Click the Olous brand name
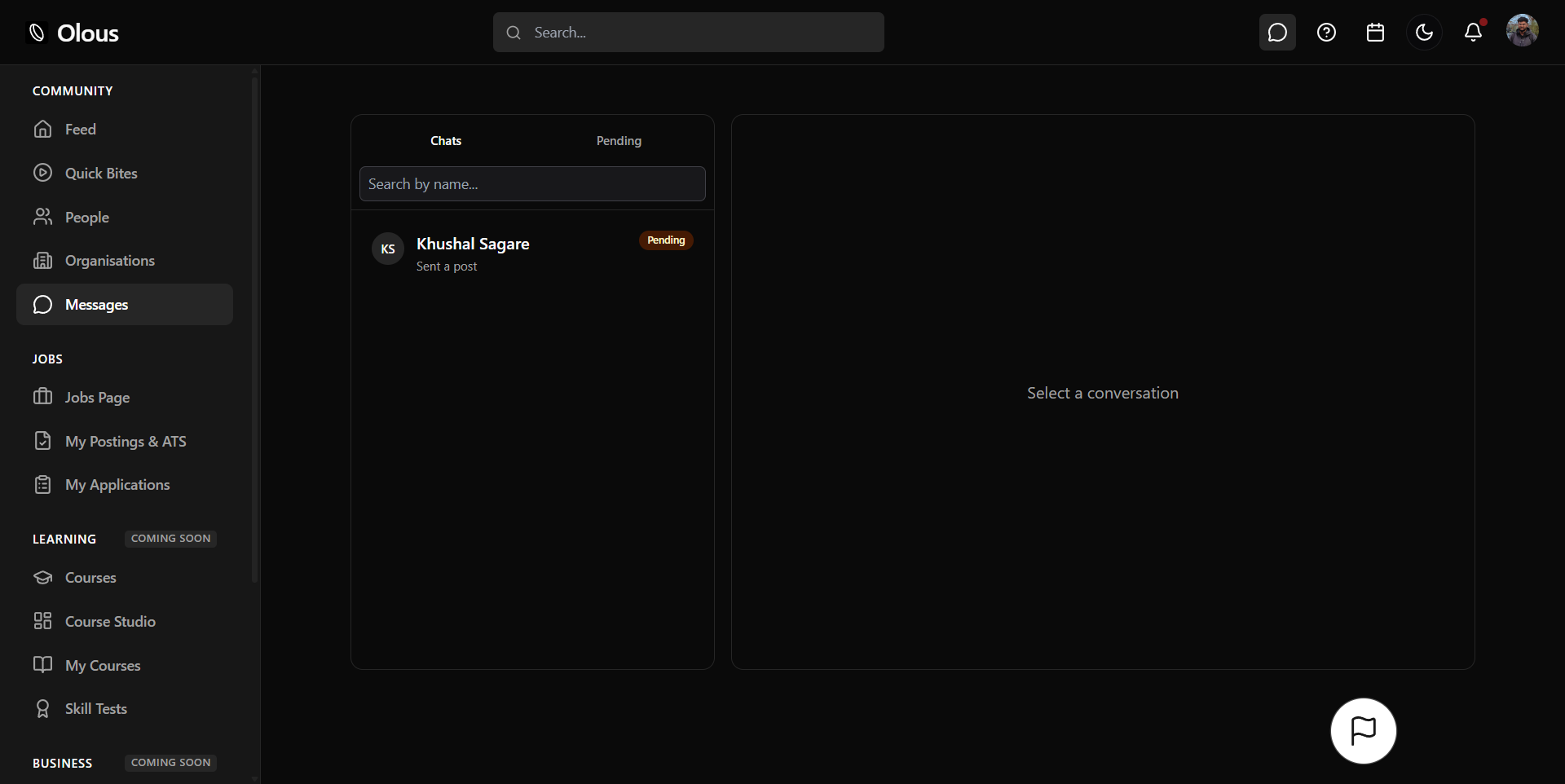 [88, 33]
